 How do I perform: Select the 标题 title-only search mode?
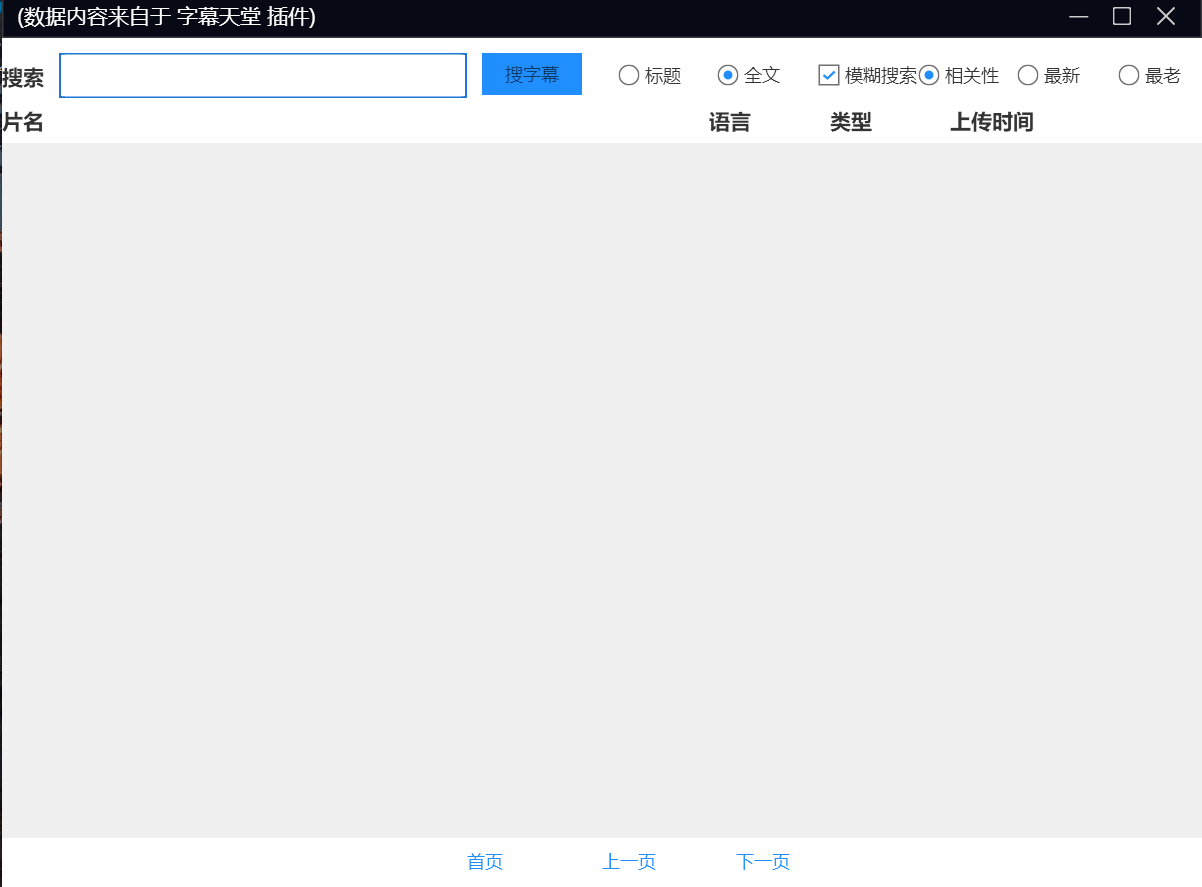629,75
